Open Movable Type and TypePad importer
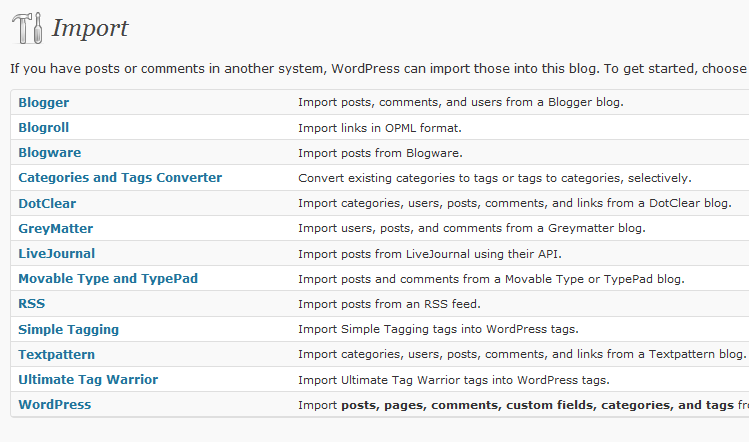 [x=108, y=279]
